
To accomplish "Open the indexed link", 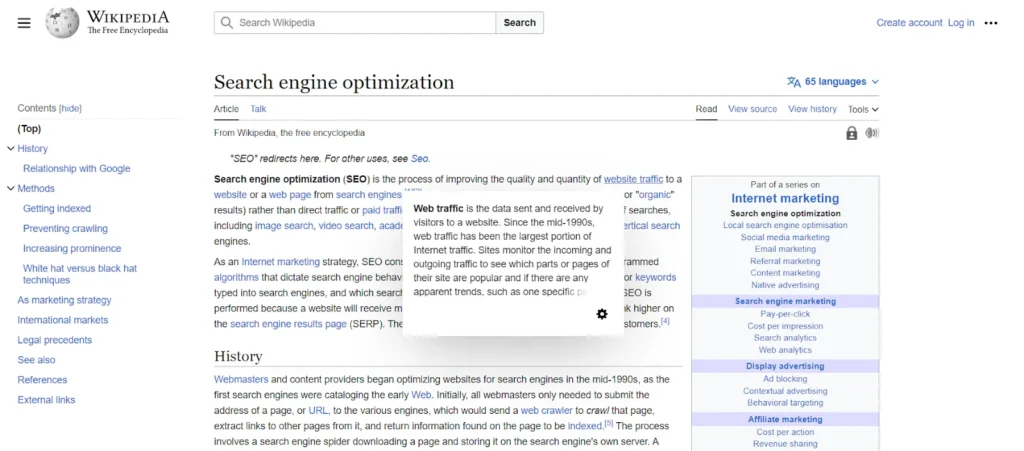I will (584, 426).
